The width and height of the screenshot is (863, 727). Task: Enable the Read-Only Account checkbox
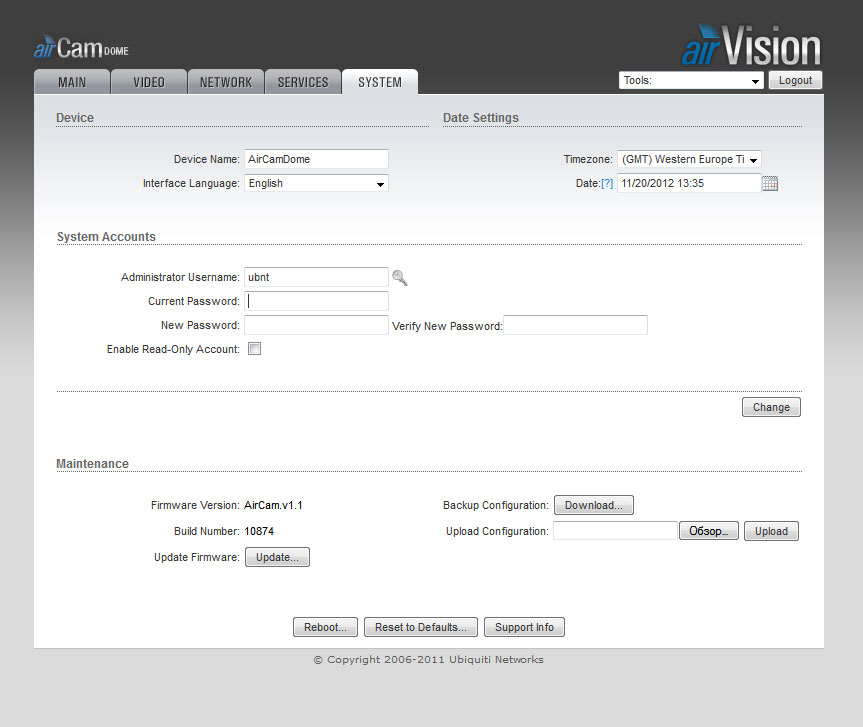coord(254,348)
